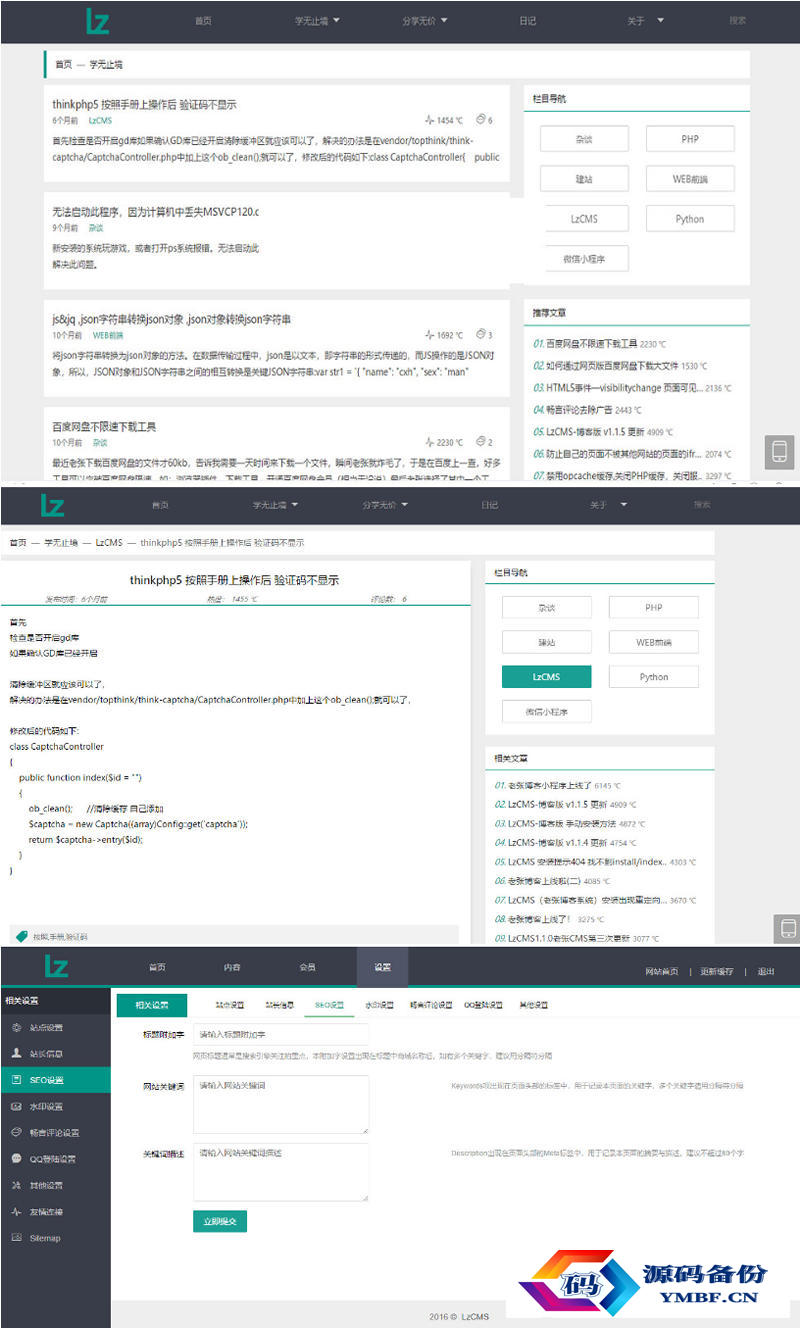The width and height of the screenshot is (800, 1328).
Task: Click the person icon for 站长信息 in the admin sidebar
Action: tap(16, 1053)
